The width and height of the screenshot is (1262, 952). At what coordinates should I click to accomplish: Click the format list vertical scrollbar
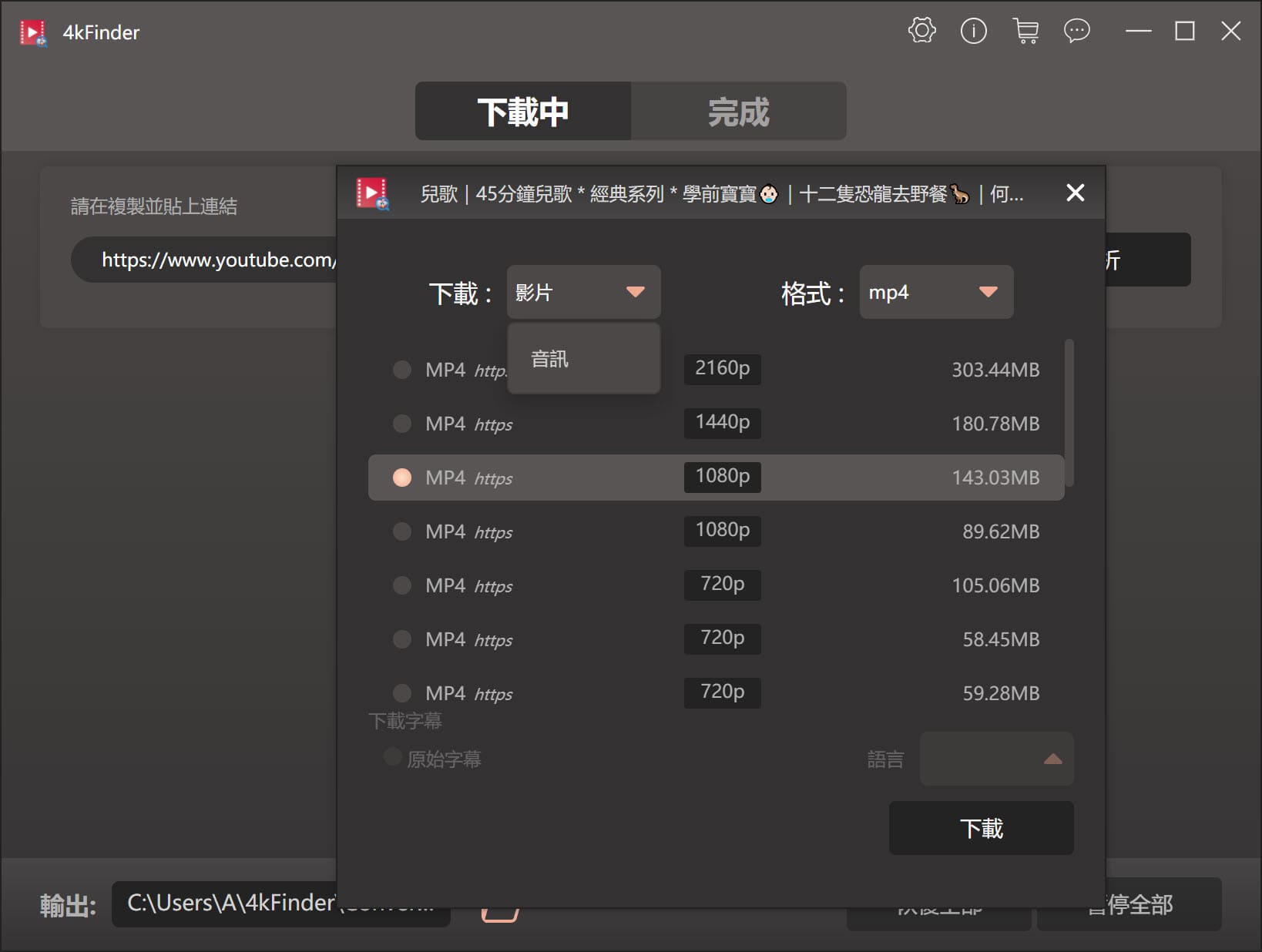click(1069, 413)
